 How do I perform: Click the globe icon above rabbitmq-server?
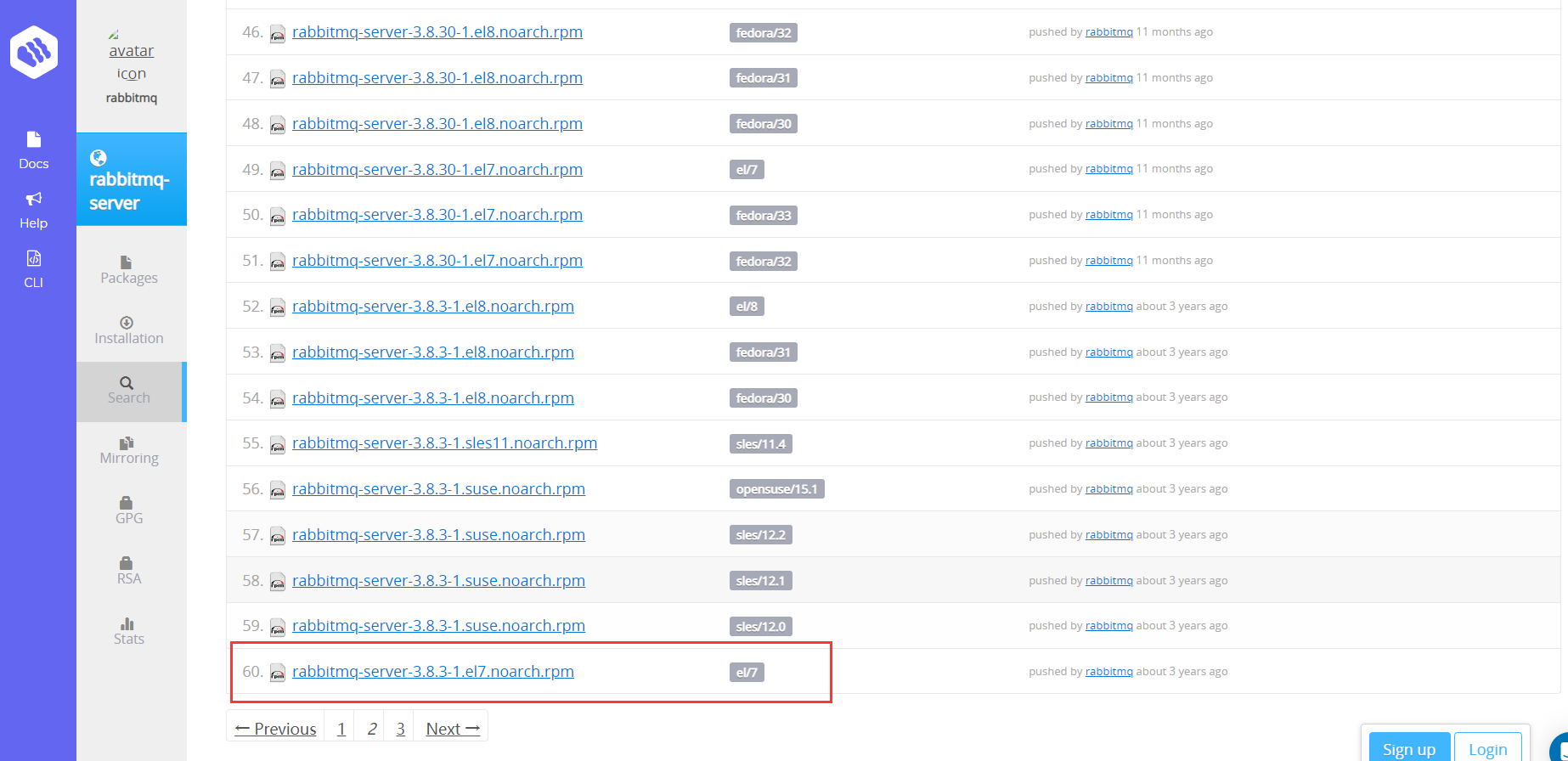point(99,158)
